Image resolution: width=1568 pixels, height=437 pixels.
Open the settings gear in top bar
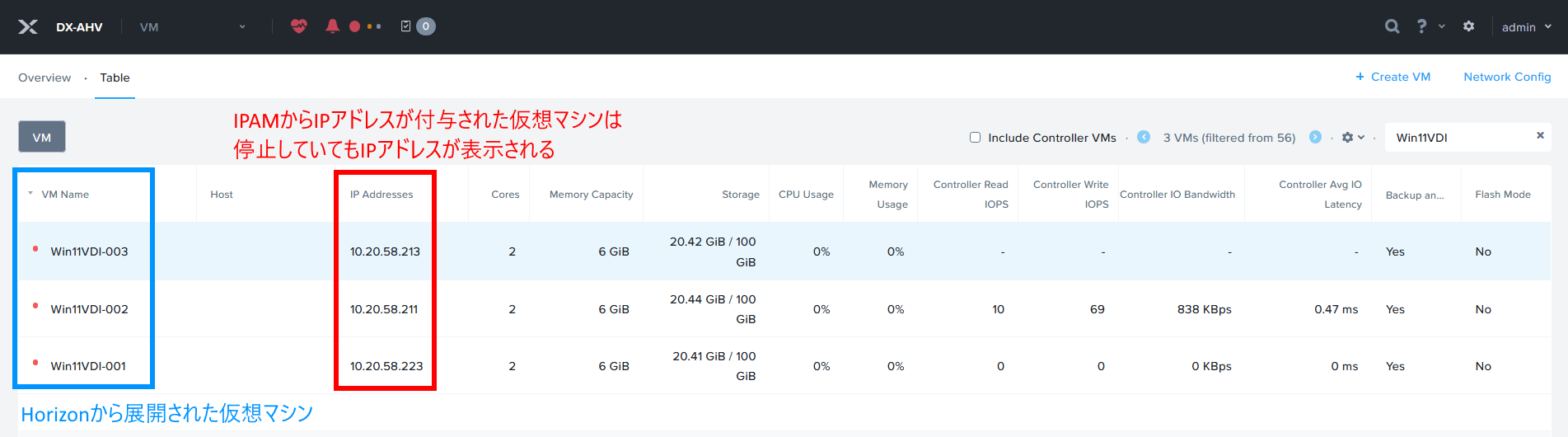coord(1468,26)
